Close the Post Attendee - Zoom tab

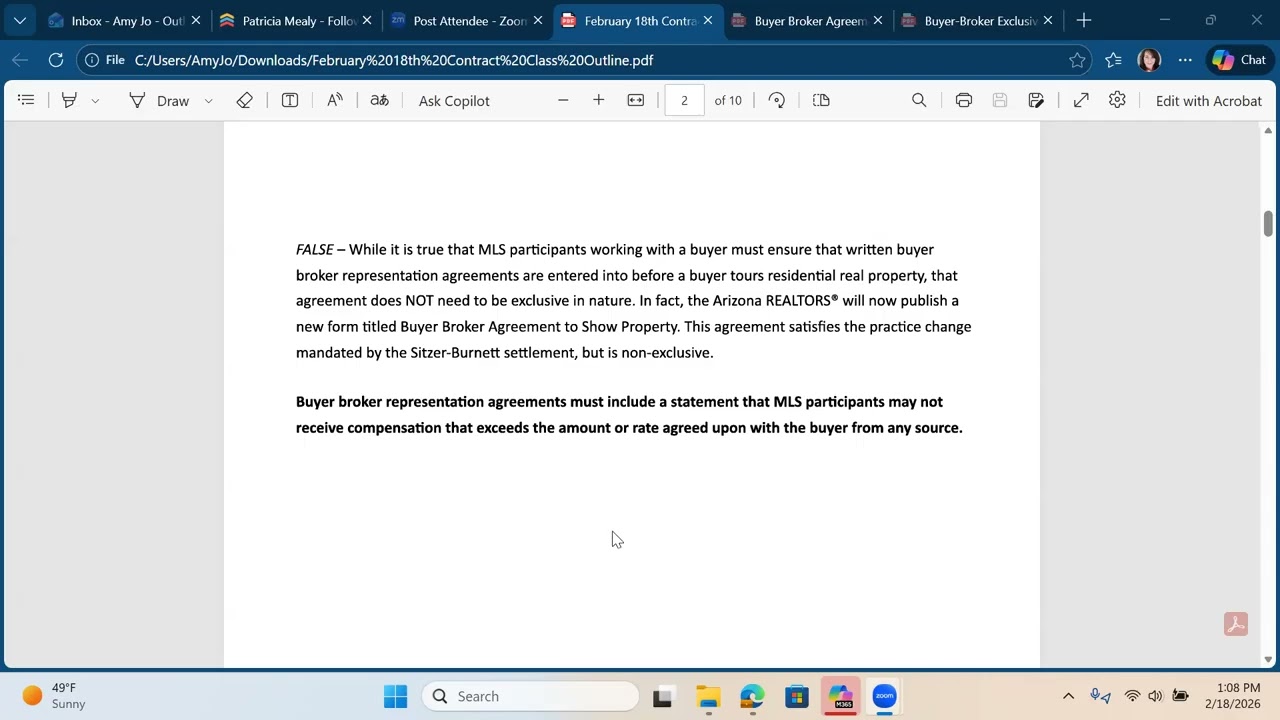[x=537, y=20]
